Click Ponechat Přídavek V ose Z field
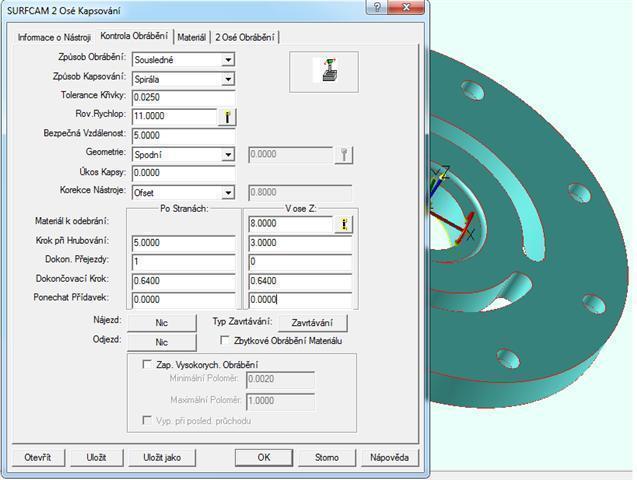The width and height of the screenshot is (637, 480). (x=300, y=300)
